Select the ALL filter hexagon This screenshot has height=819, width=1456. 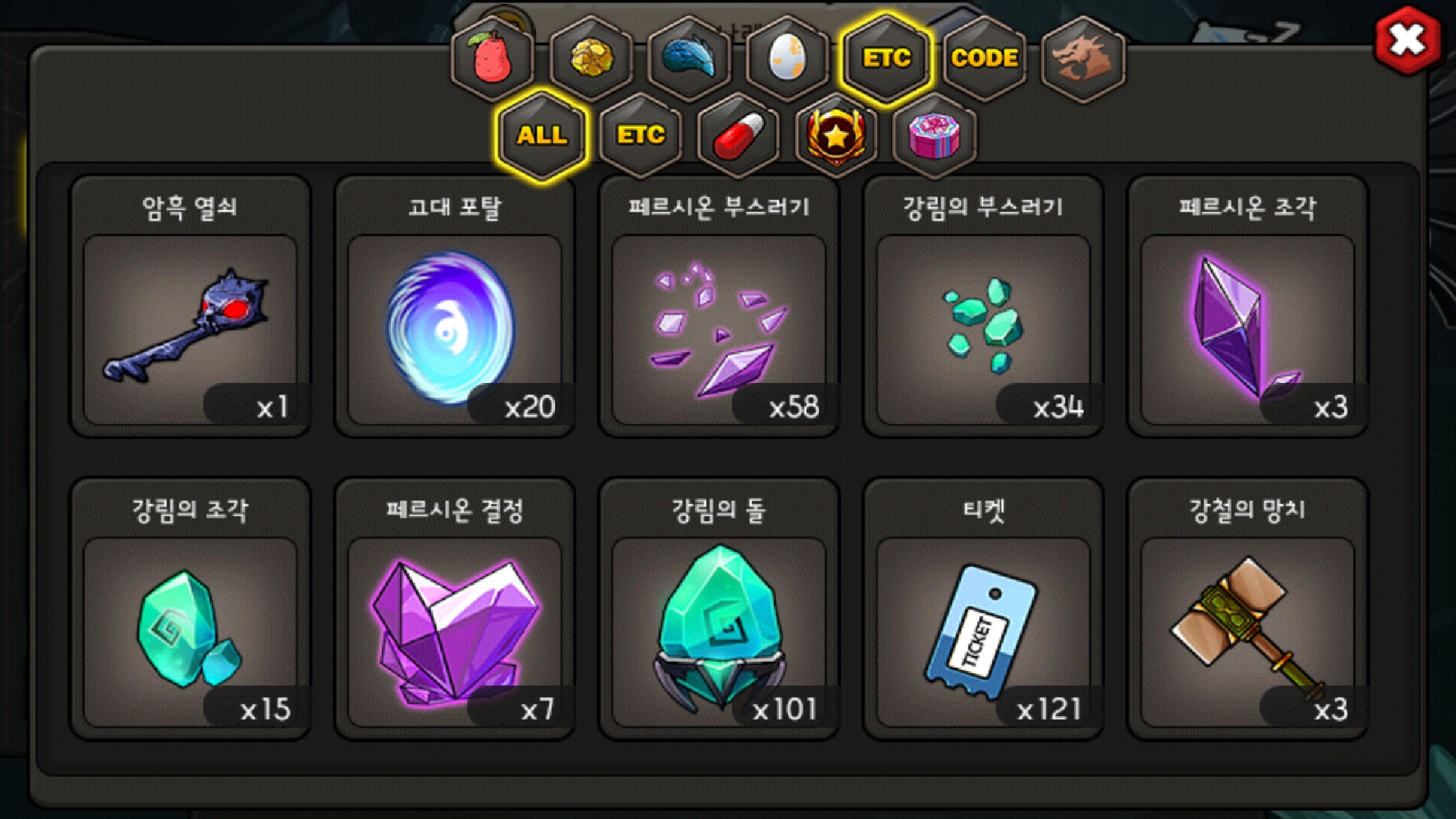pos(541,136)
